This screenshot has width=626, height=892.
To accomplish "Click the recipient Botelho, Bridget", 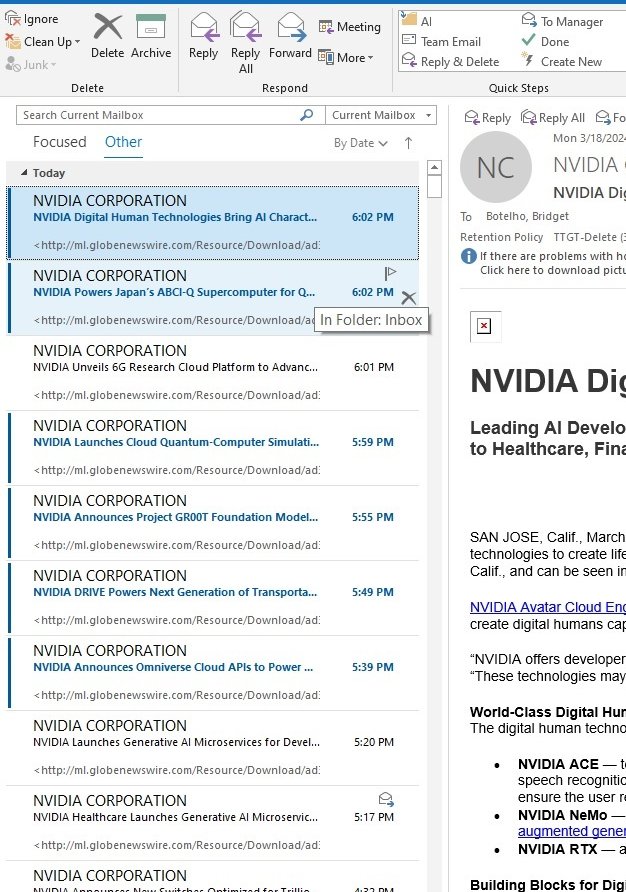I will (x=528, y=216).
